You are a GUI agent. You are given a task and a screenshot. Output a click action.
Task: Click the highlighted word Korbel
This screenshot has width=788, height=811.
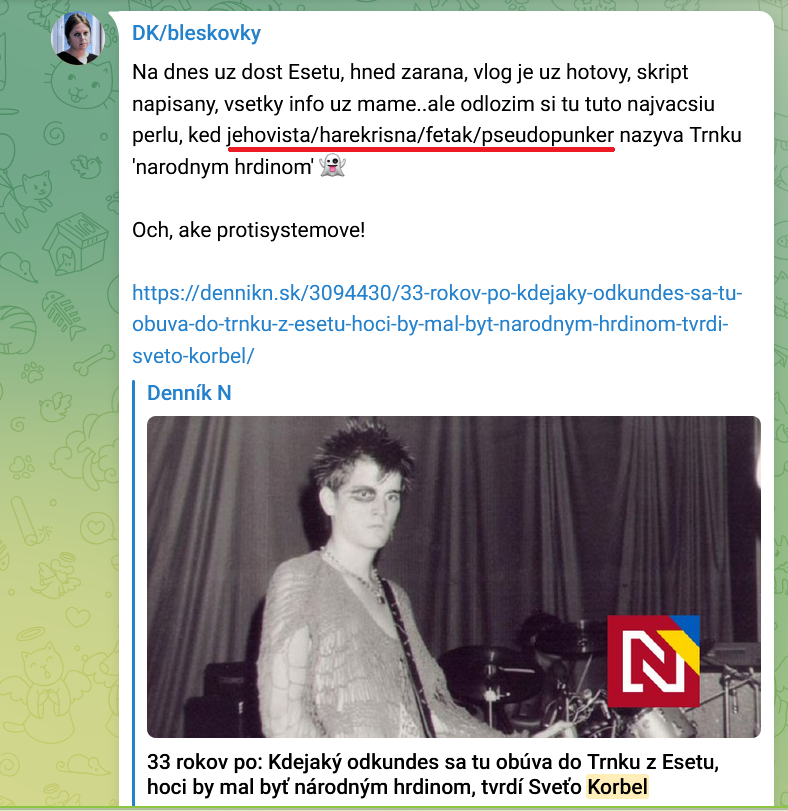click(617, 787)
